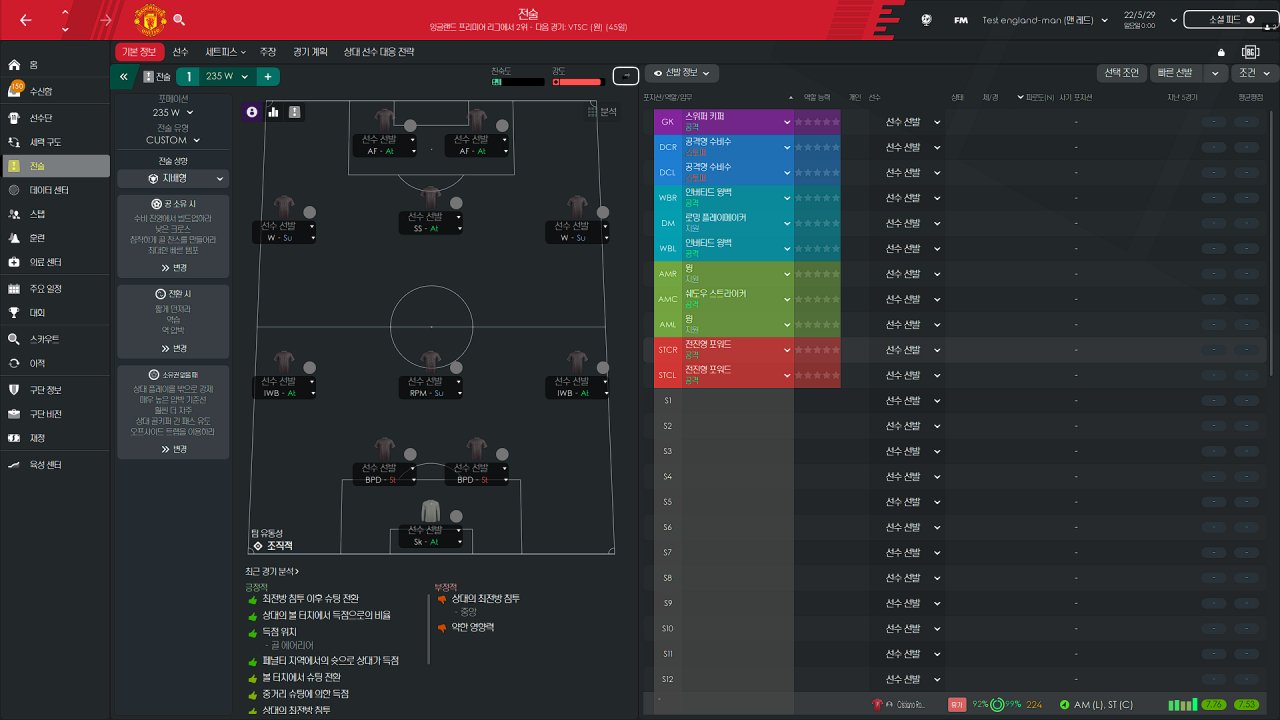The image size is (1280, 720).
Task: Switch to the 주장 tab
Action: coord(268,51)
